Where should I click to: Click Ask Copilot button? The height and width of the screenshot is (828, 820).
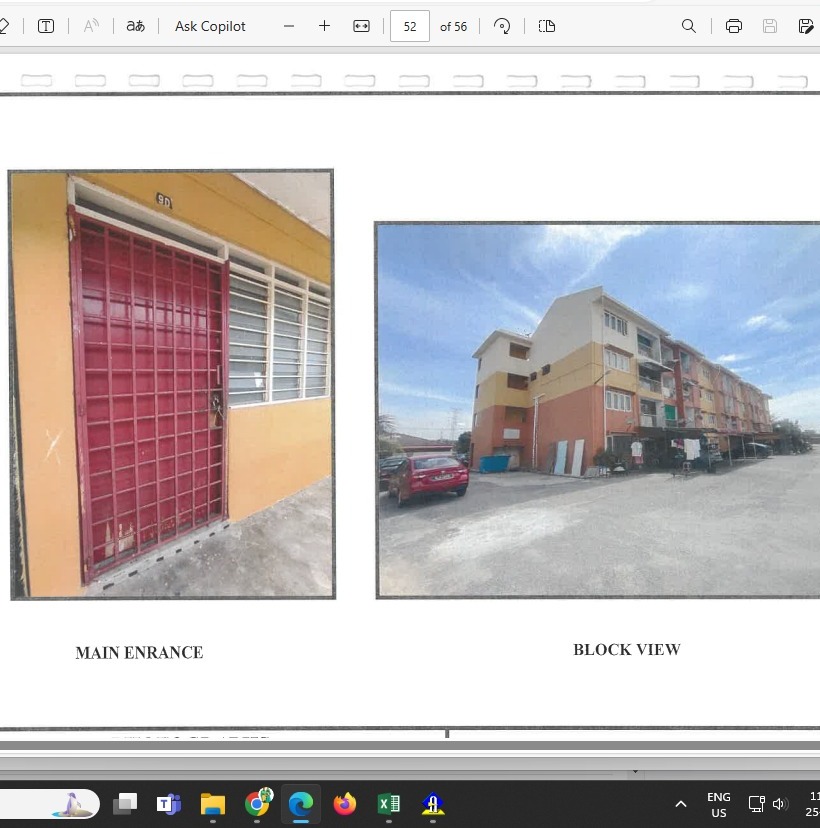tap(210, 26)
